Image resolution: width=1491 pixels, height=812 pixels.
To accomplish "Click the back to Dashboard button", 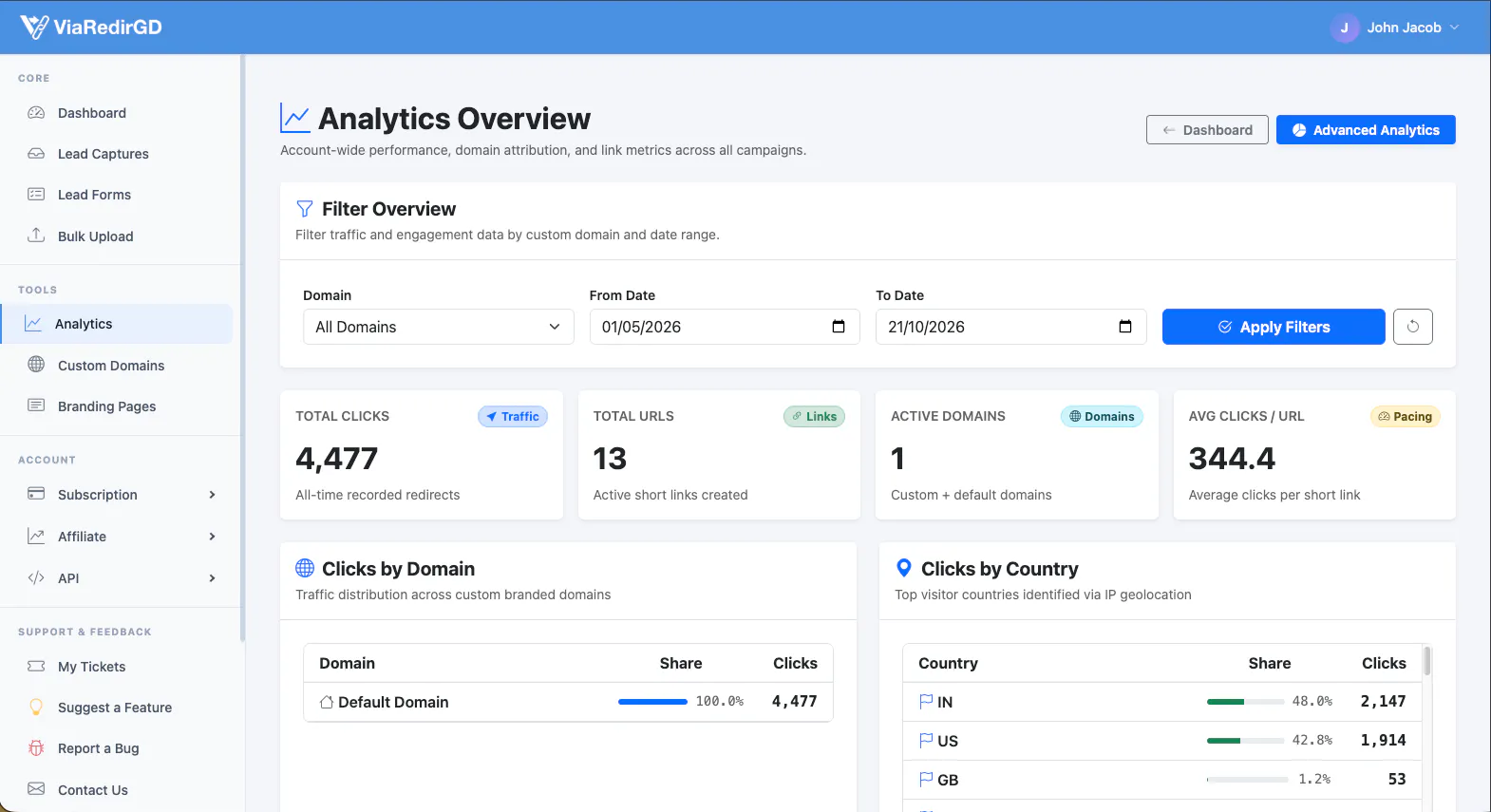I will pos(1207,130).
